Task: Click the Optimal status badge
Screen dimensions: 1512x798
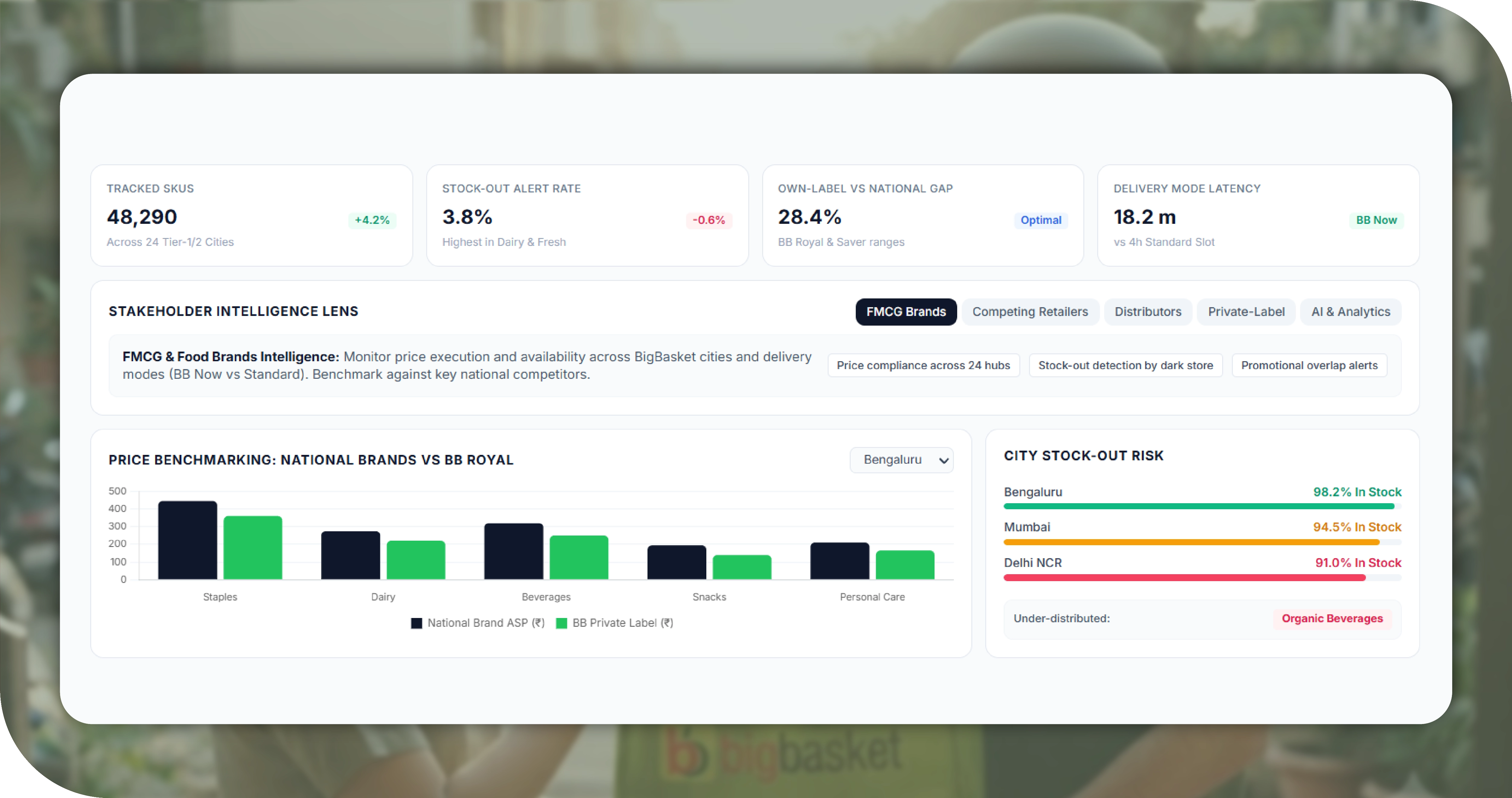Action: [1041, 220]
